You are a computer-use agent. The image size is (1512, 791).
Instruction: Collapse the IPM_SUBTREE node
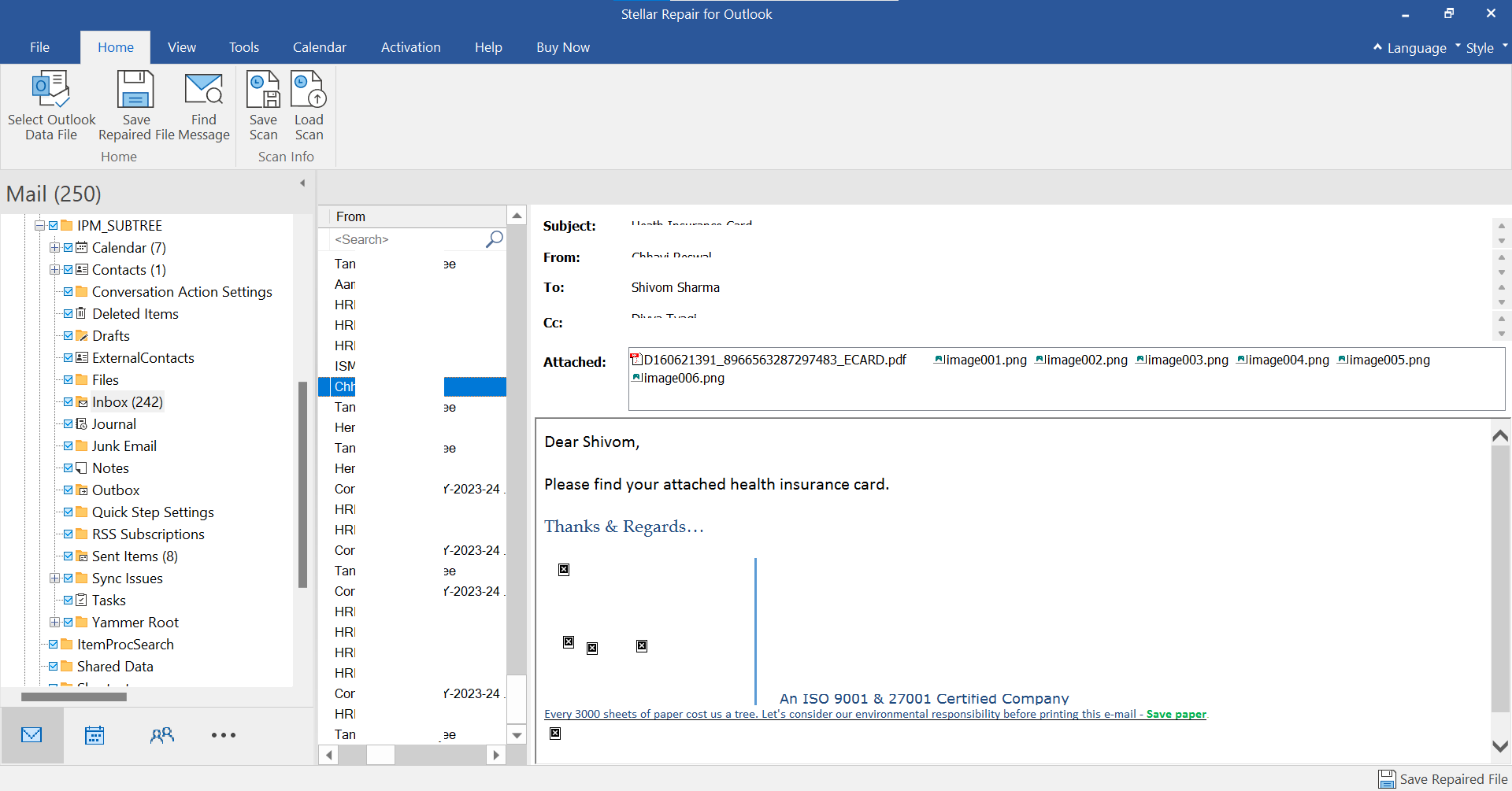click(39, 225)
